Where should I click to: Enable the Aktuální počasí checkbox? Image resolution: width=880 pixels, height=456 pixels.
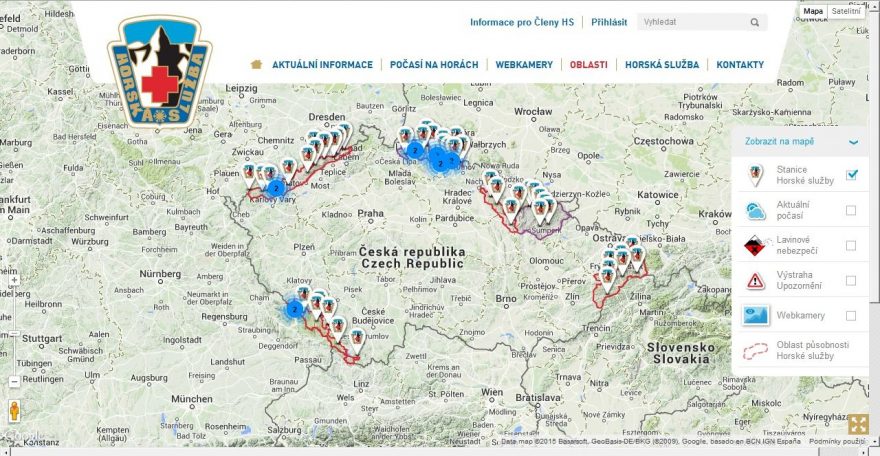851,210
